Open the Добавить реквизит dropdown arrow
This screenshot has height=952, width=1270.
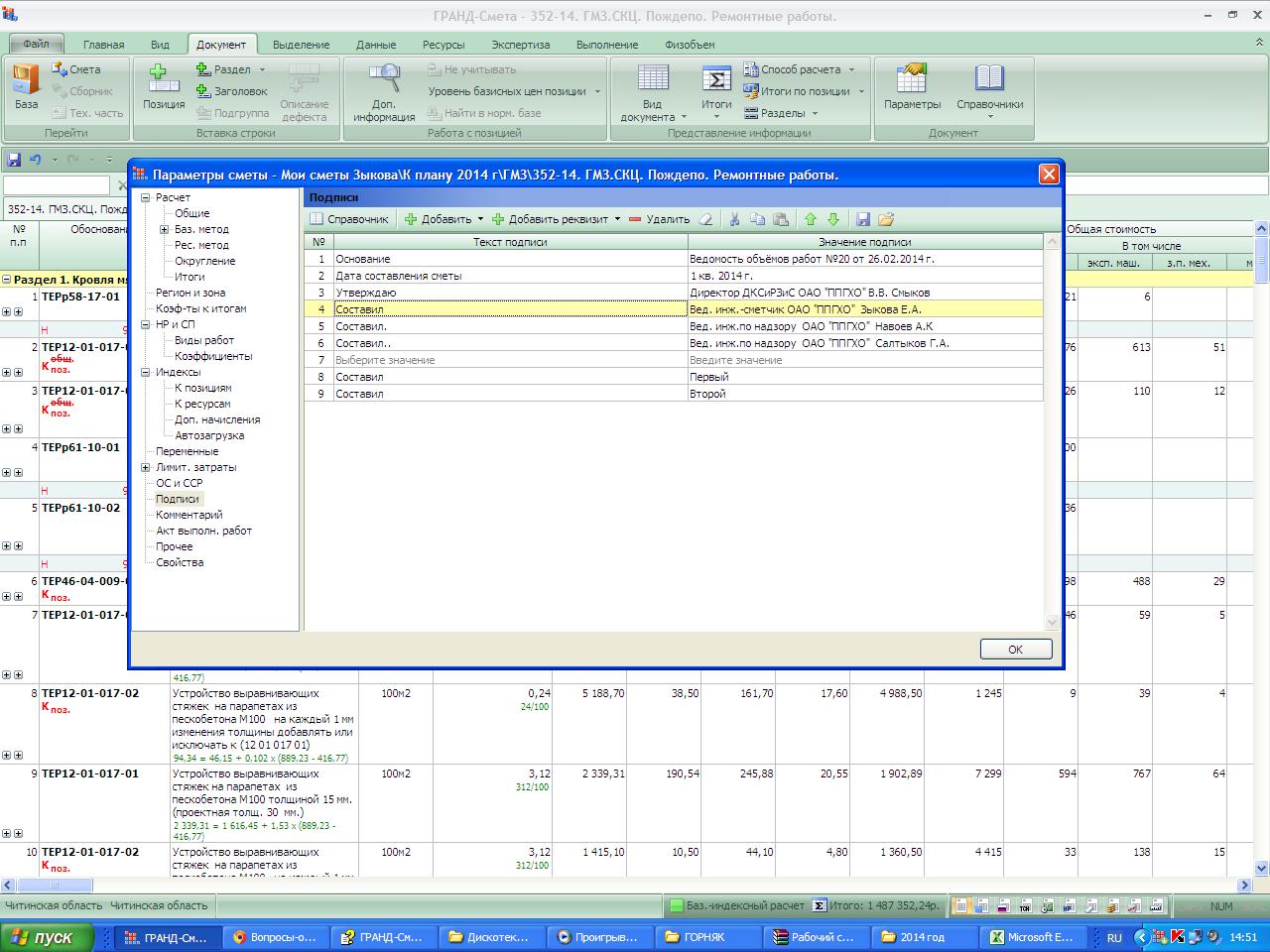click(x=617, y=219)
